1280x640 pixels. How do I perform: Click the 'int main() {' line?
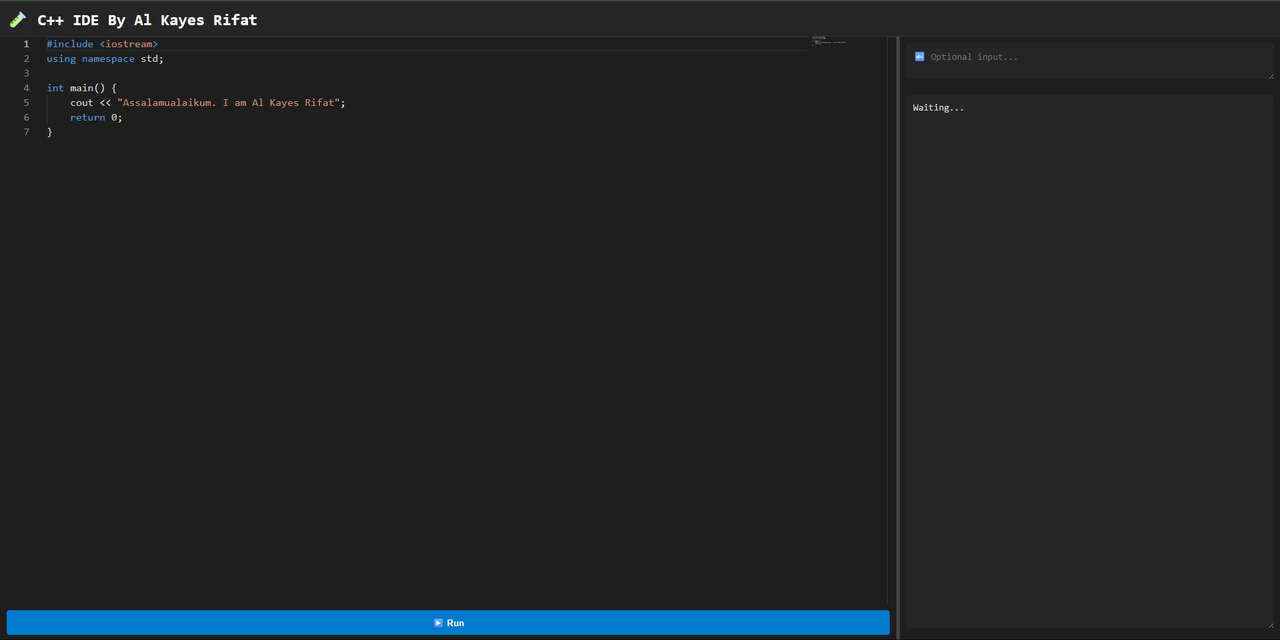(81, 88)
